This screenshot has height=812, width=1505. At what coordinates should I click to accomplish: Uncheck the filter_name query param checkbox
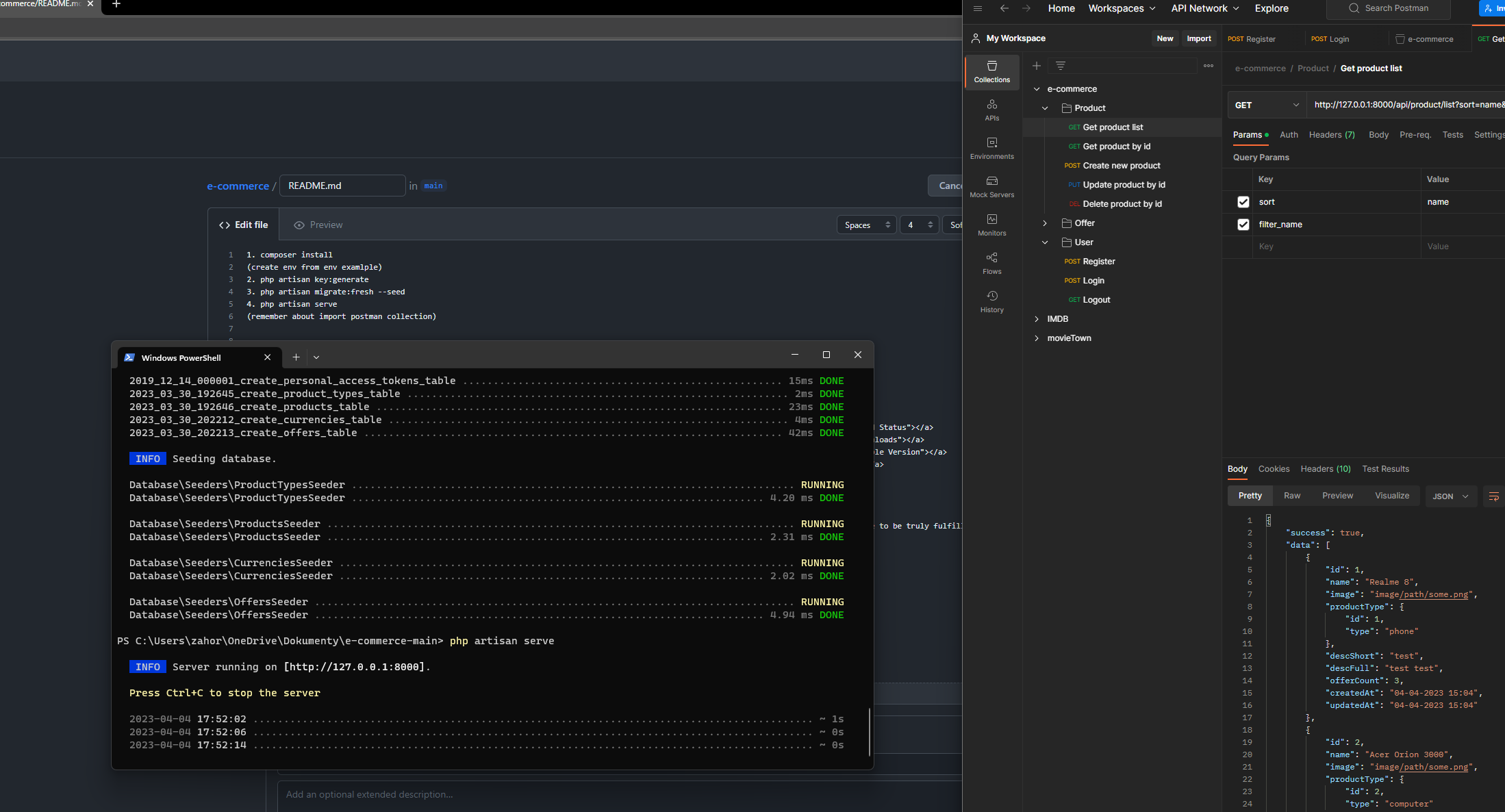coord(1243,225)
